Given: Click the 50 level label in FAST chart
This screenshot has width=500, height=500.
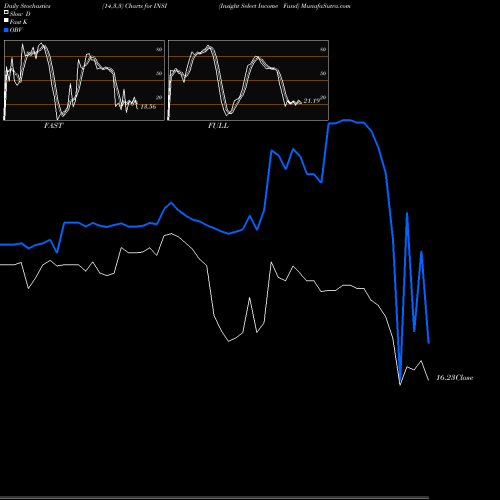Looking at the screenshot, I should coord(159,73).
